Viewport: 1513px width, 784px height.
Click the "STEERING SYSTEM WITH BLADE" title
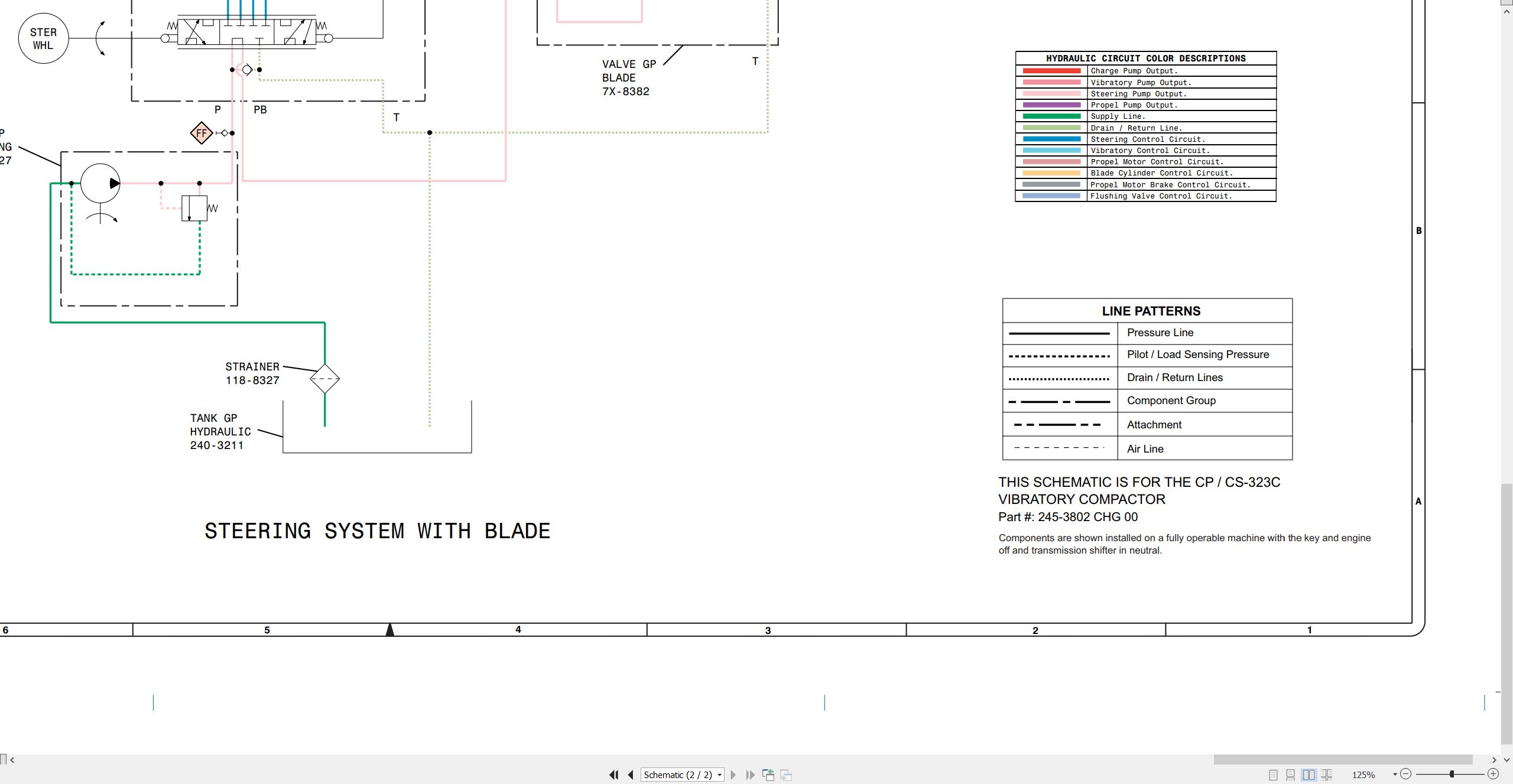(x=378, y=531)
